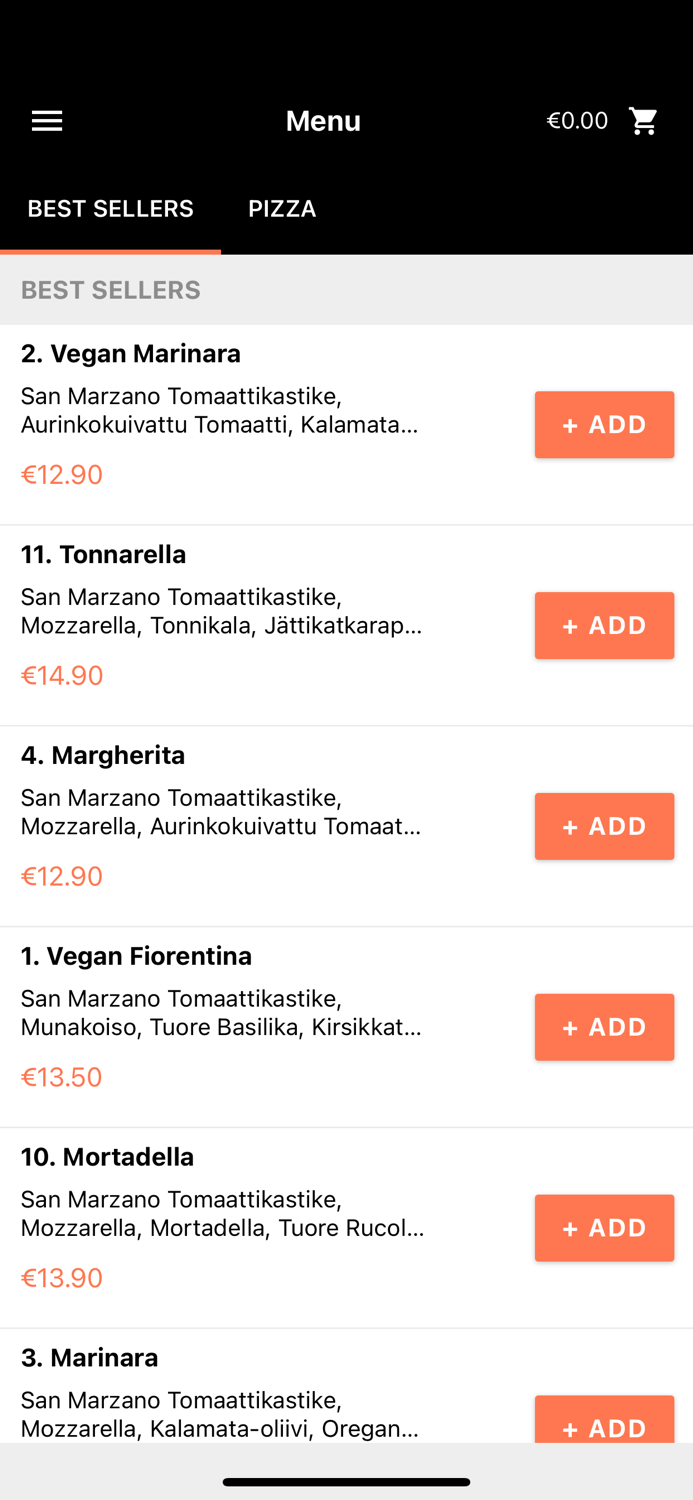693x1500 pixels.
Task: Open the Mortadella pizza listing
Action: (107, 1156)
